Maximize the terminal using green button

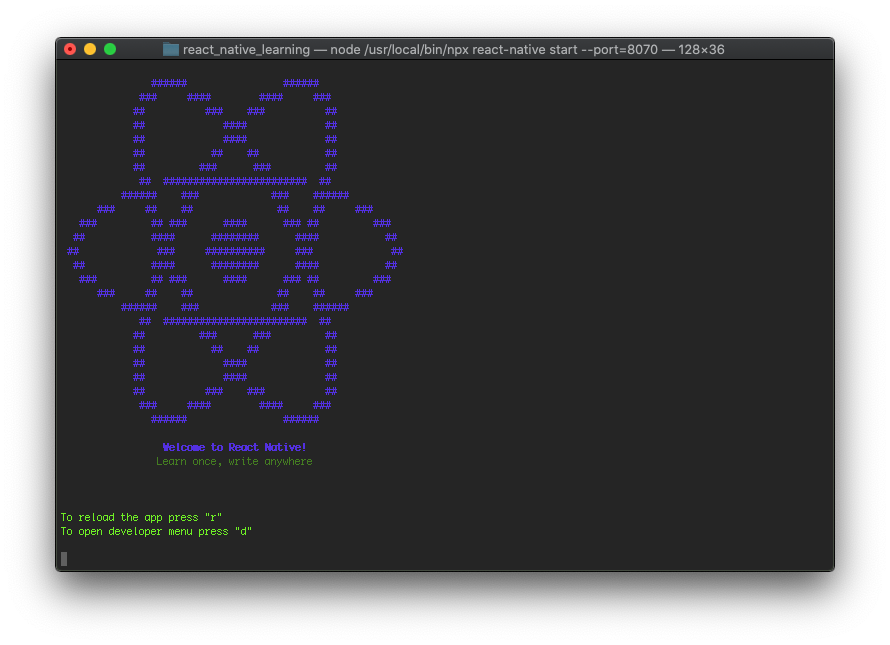pos(110,49)
